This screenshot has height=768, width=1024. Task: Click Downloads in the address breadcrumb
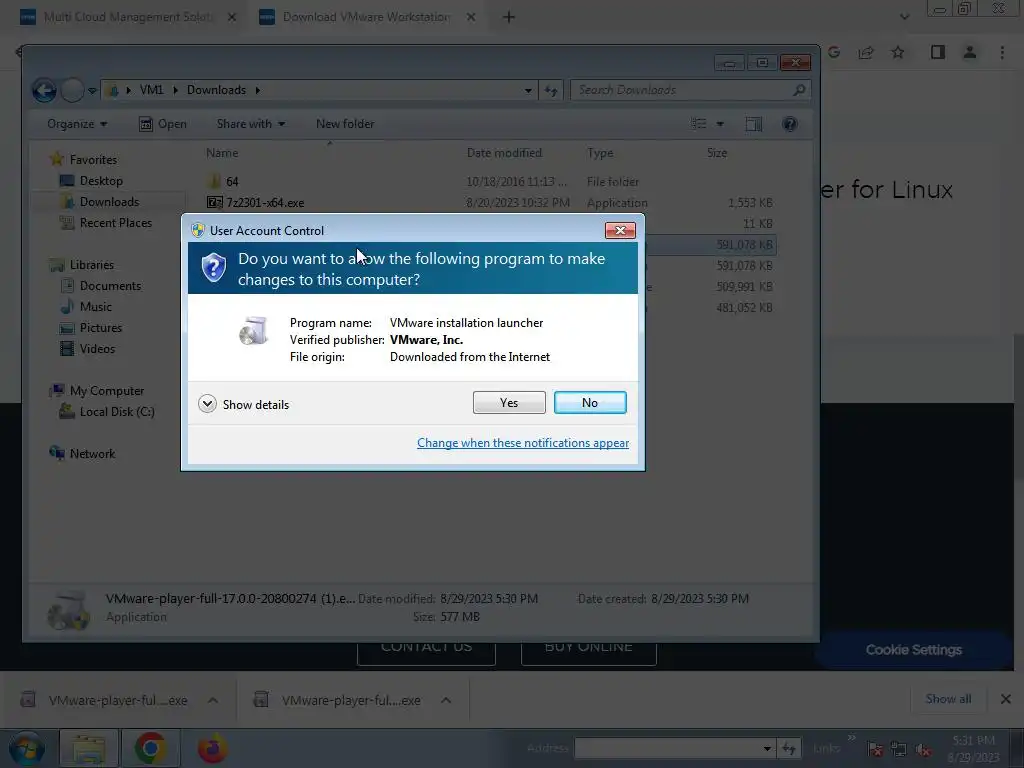tap(216, 90)
